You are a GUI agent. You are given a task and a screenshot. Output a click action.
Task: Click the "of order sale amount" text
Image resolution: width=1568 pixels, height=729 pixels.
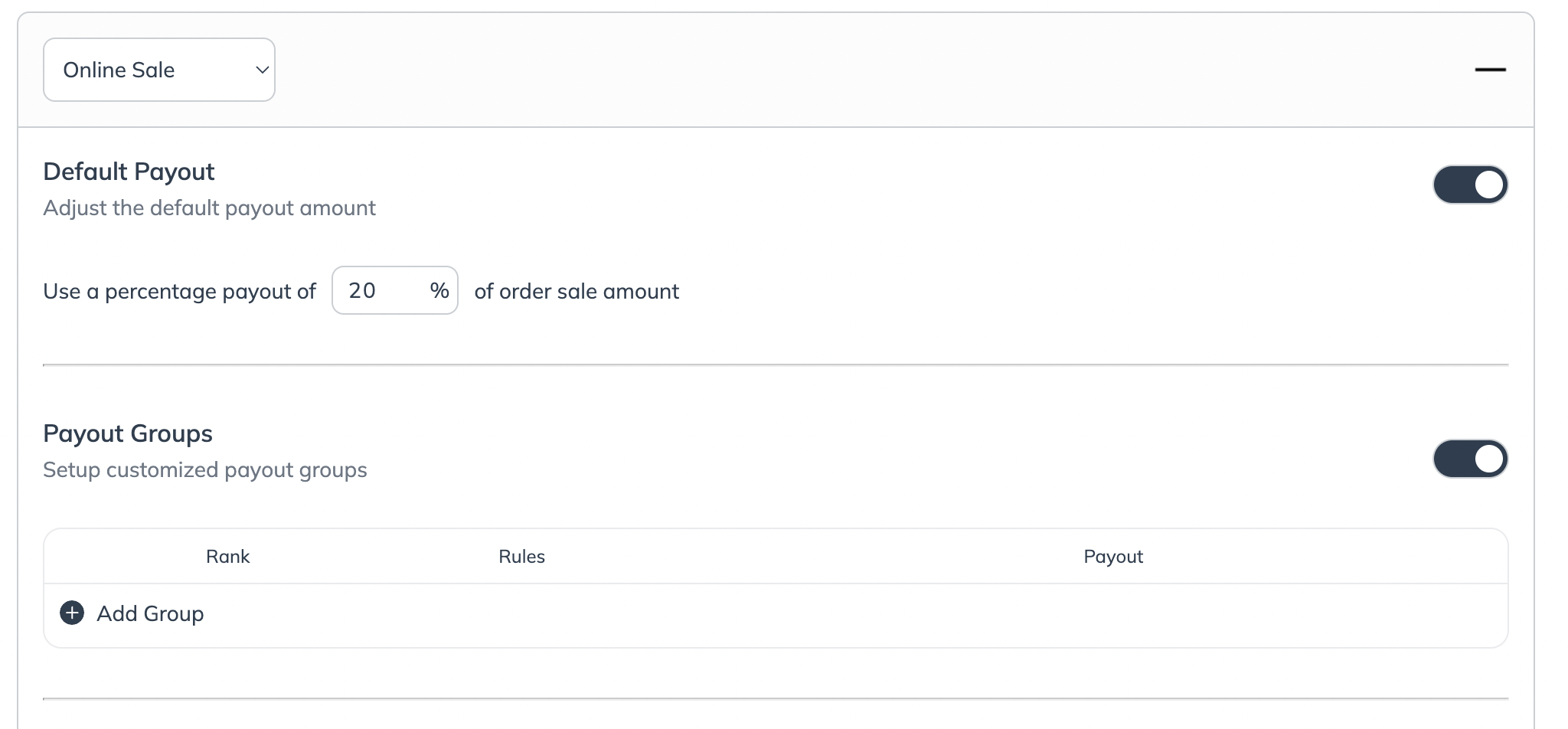577,291
